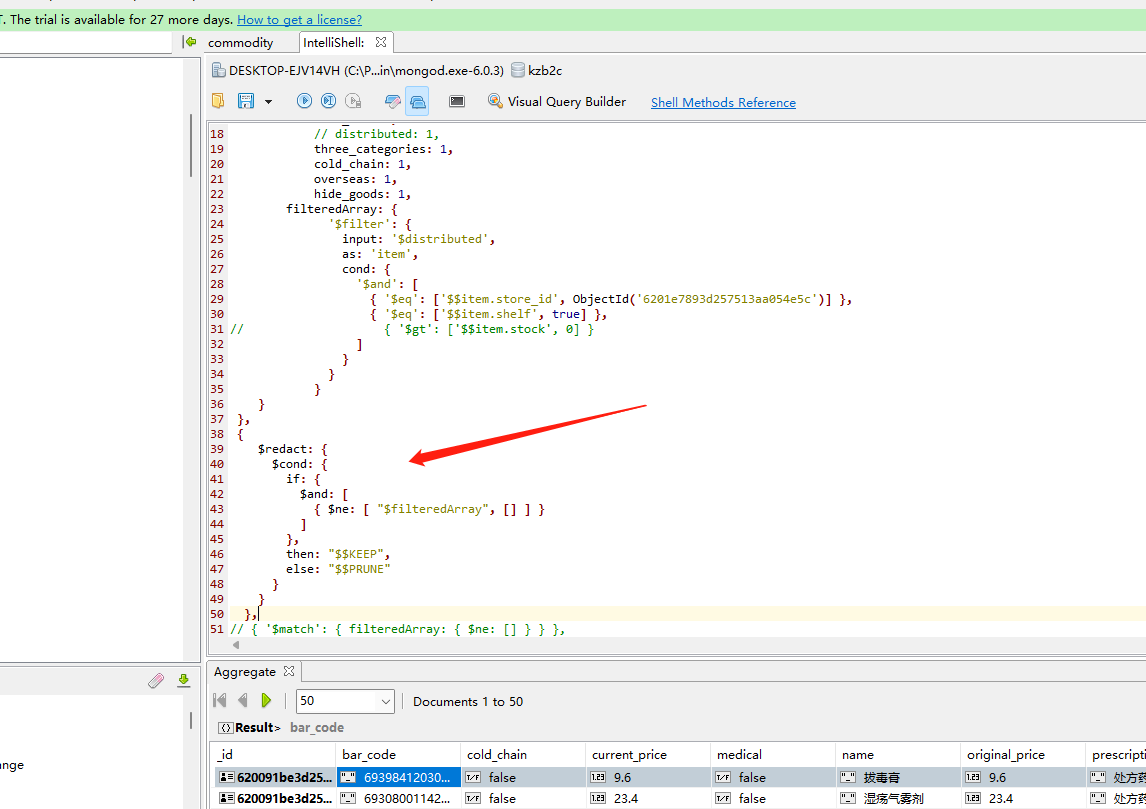Switch to the commodity tab
The width and height of the screenshot is (1146, 809).
(x=240, y=42)
